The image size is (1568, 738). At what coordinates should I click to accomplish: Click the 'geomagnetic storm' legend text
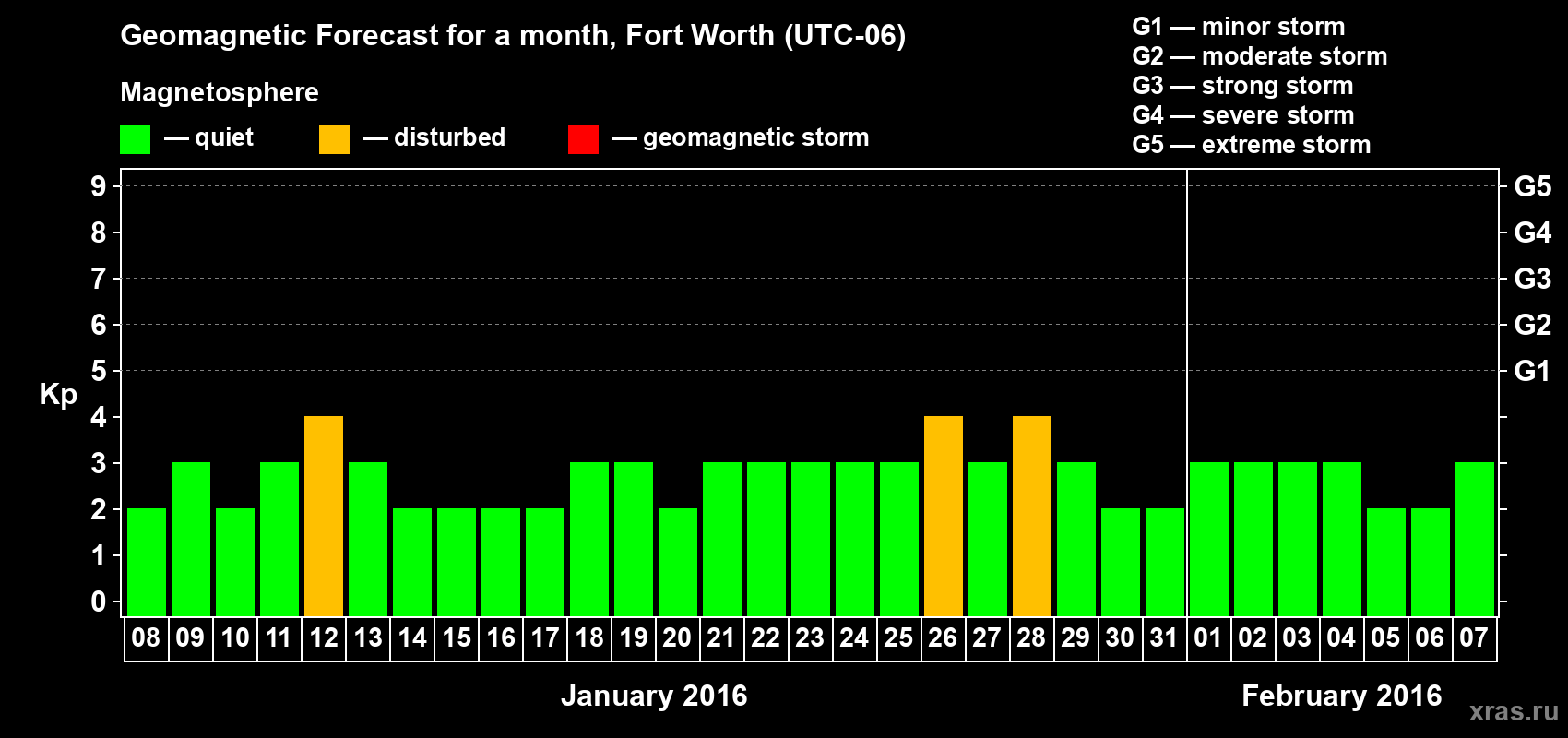pos(756,138)
